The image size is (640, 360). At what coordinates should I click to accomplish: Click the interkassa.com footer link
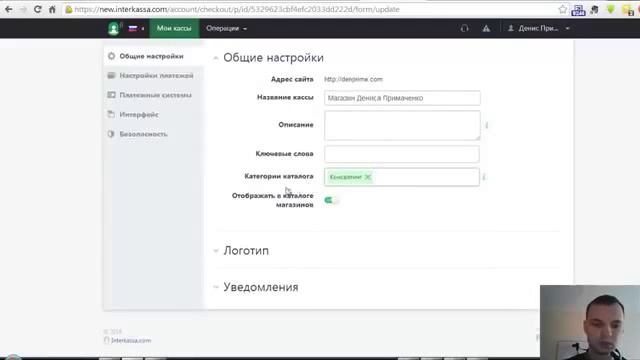131,340
